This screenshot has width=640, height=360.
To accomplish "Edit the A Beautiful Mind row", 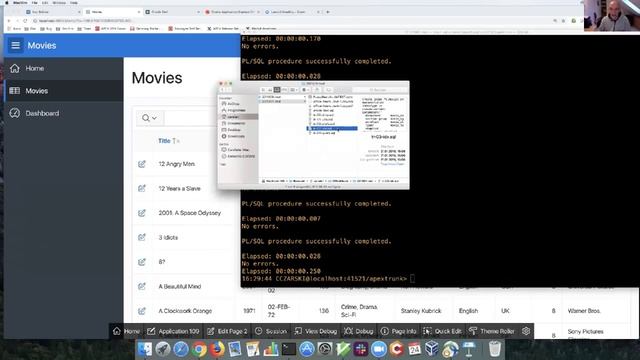I will point(142,287).
